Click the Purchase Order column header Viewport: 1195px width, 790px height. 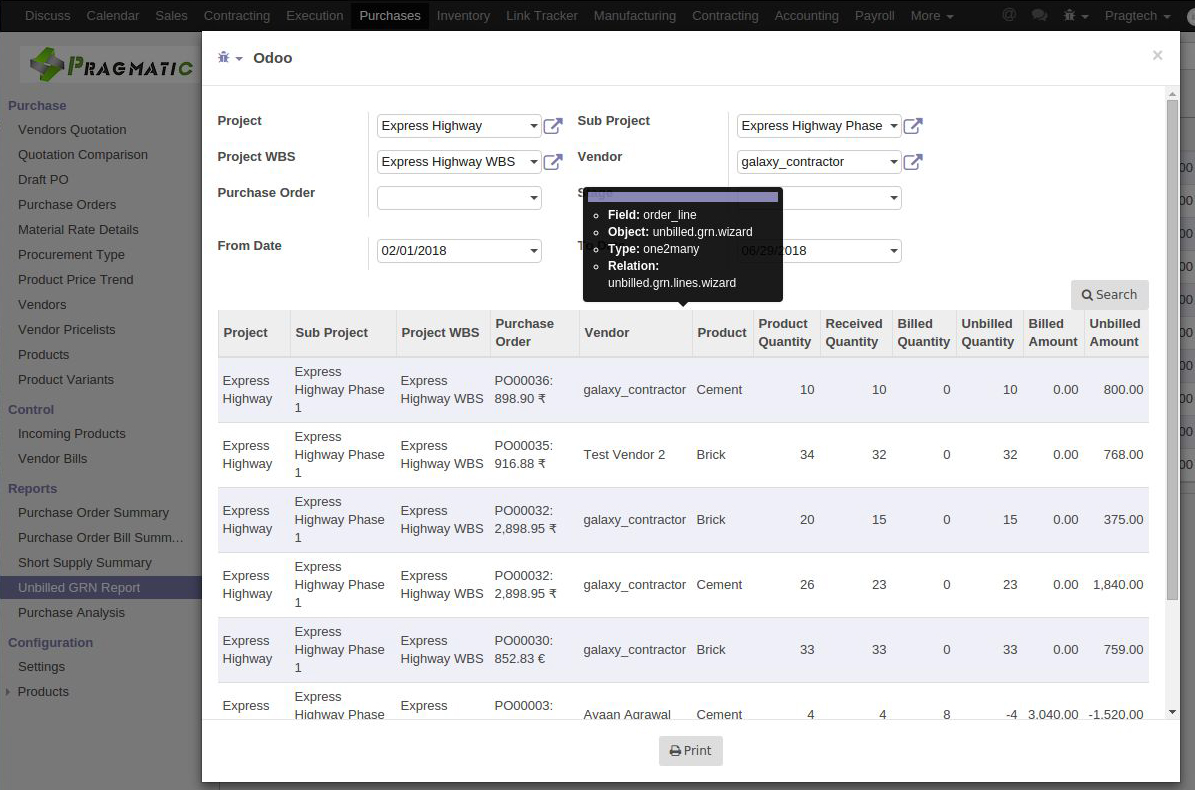[x=534, y=333]
